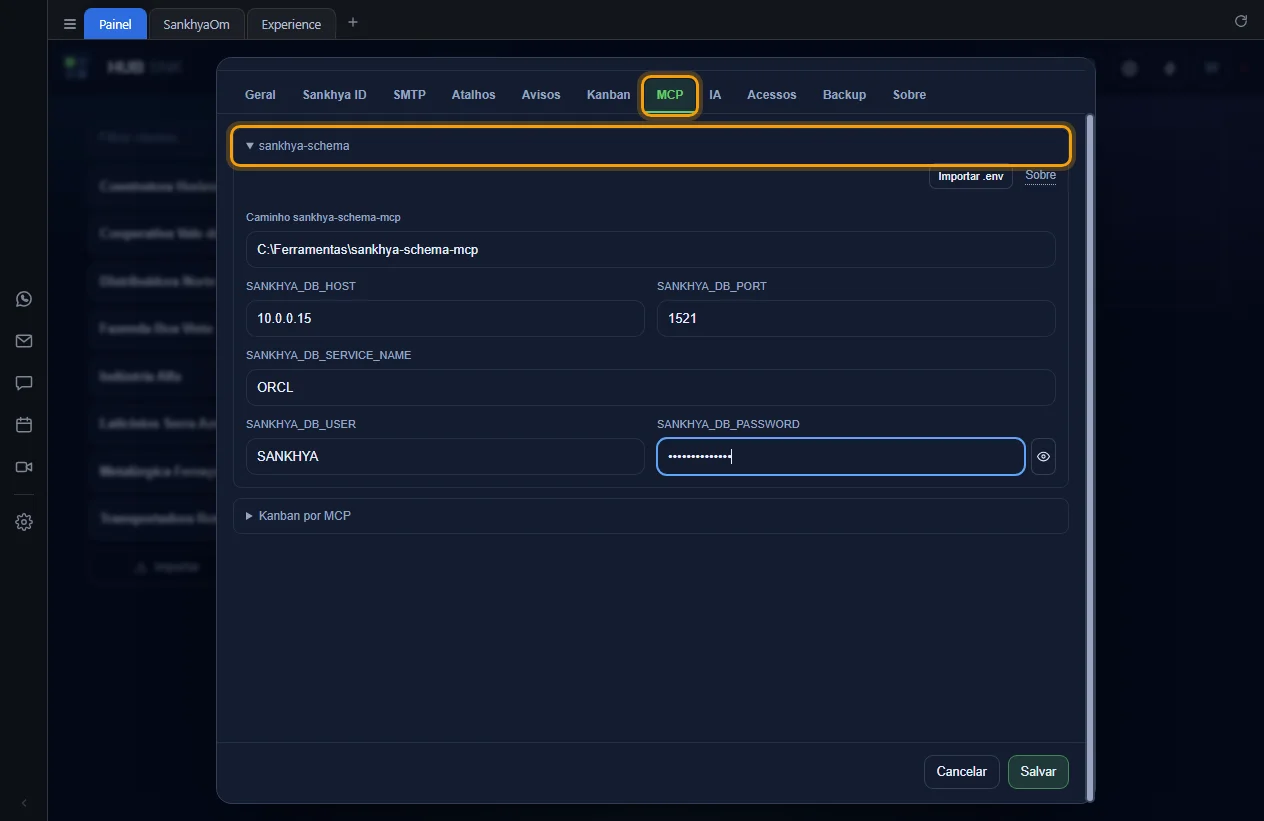Click the SANKHYA_DB_SERVICE_NAME field
Image resolution: width=1264 pixels, height=821 pixels.
(651, 387)
